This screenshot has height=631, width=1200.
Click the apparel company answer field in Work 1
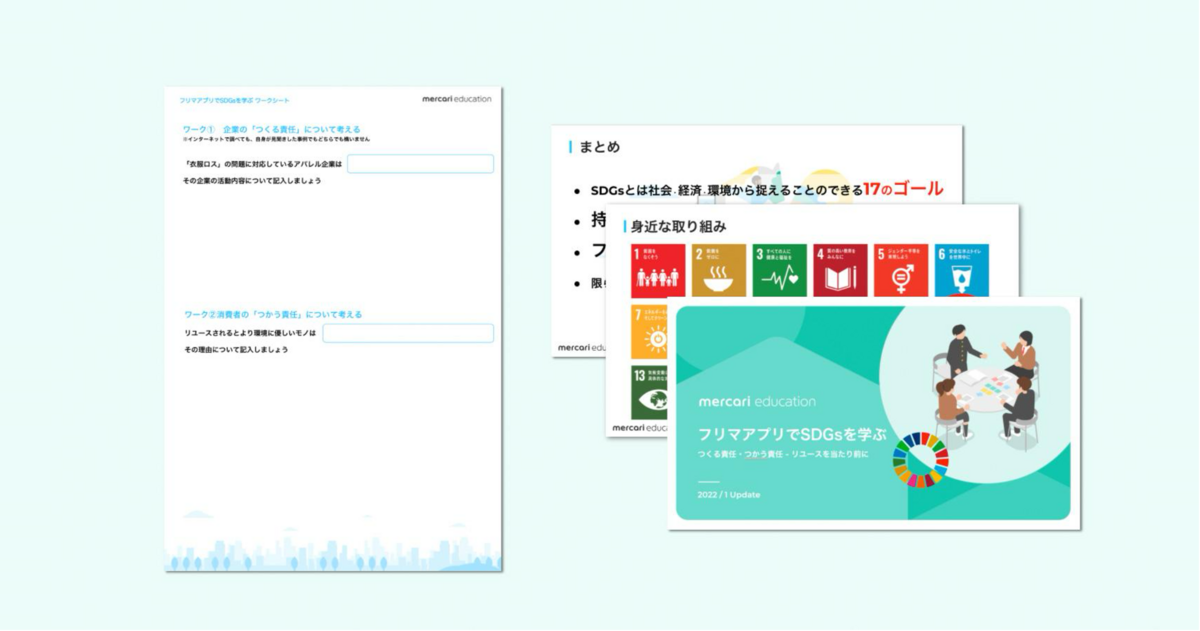(x=420, y=164)
